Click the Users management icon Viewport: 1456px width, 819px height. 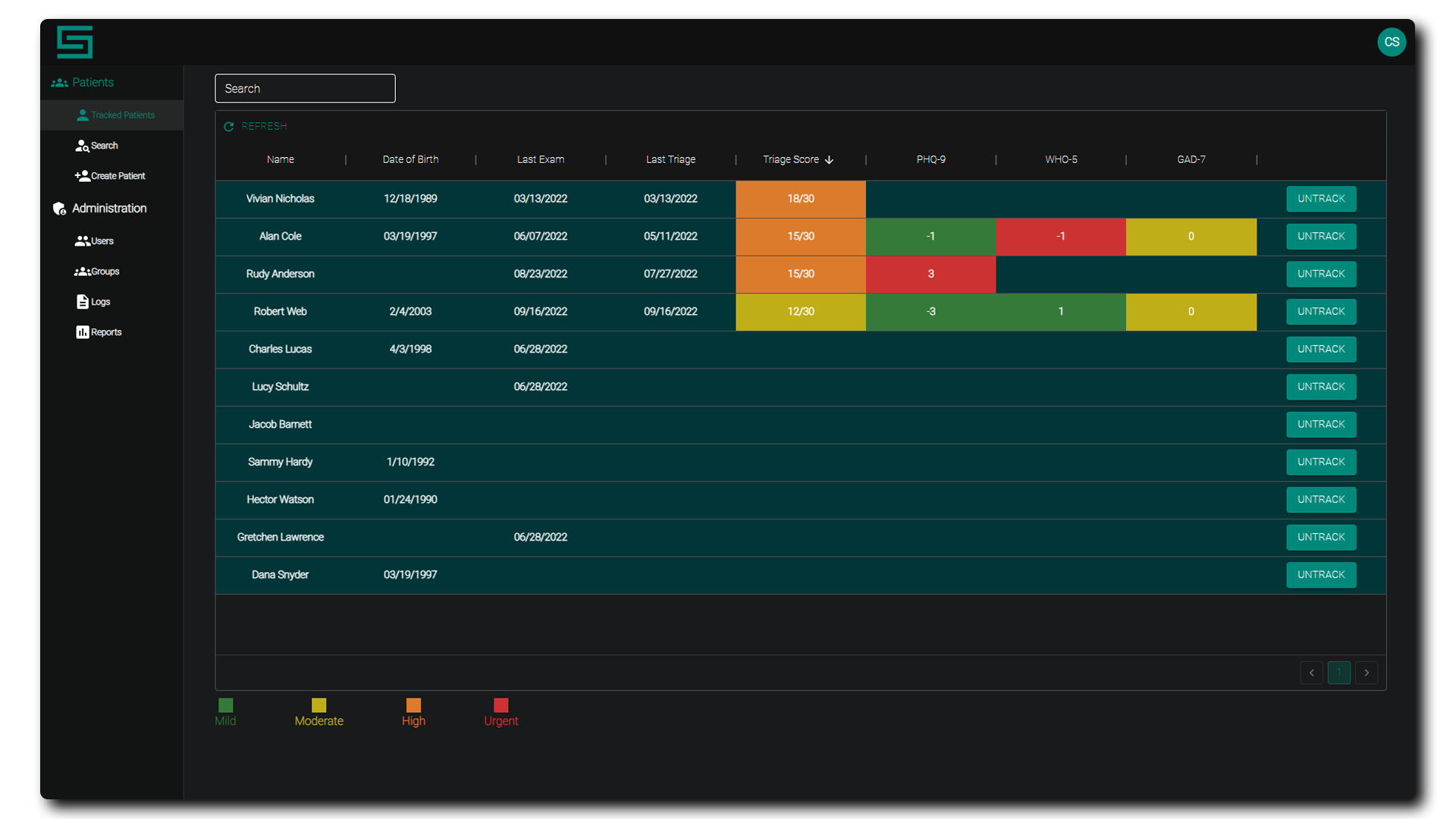(83, 240)
